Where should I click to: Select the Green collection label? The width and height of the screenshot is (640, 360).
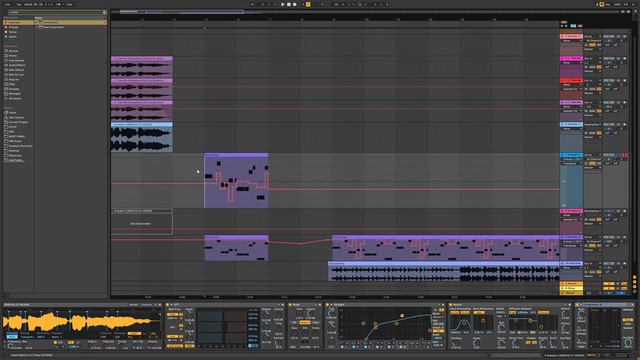pyautogui.click(x=13, y=37)
